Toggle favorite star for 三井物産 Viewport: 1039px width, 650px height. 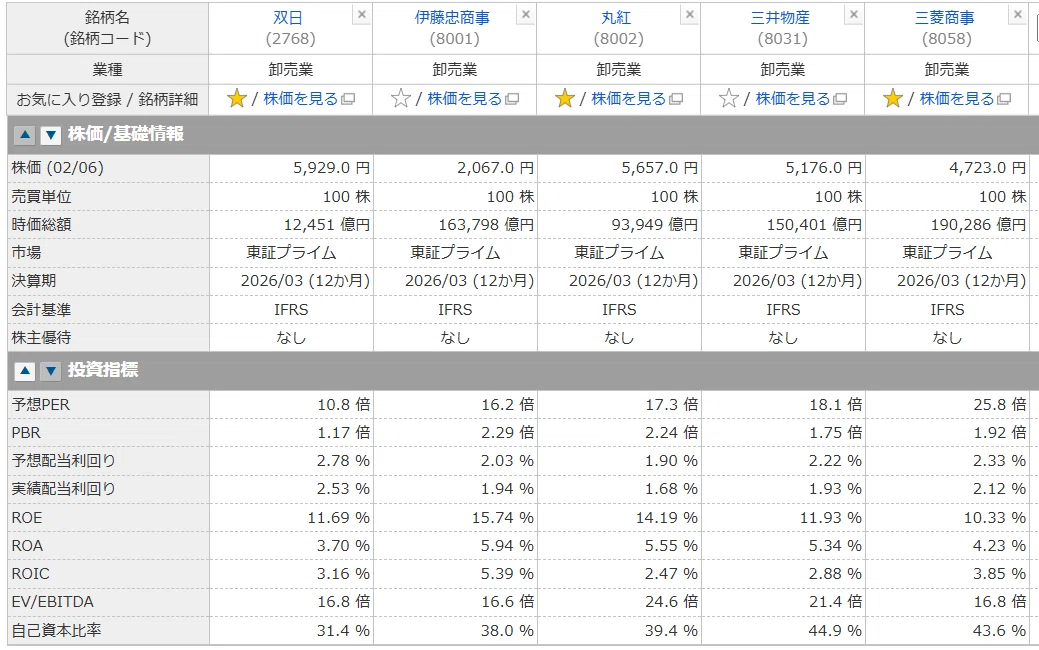point(729,99)
